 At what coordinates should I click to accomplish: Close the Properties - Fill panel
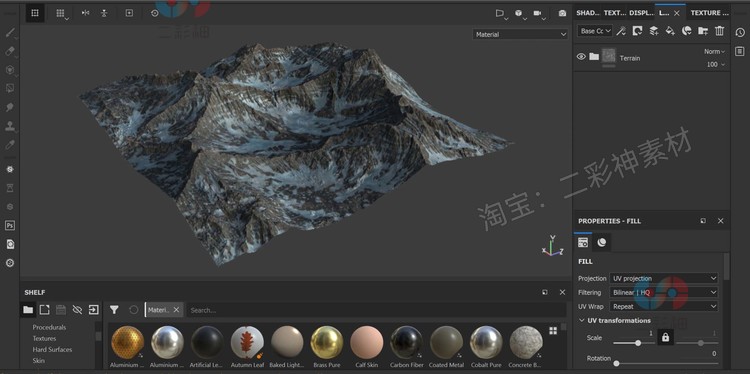point(720,221)
